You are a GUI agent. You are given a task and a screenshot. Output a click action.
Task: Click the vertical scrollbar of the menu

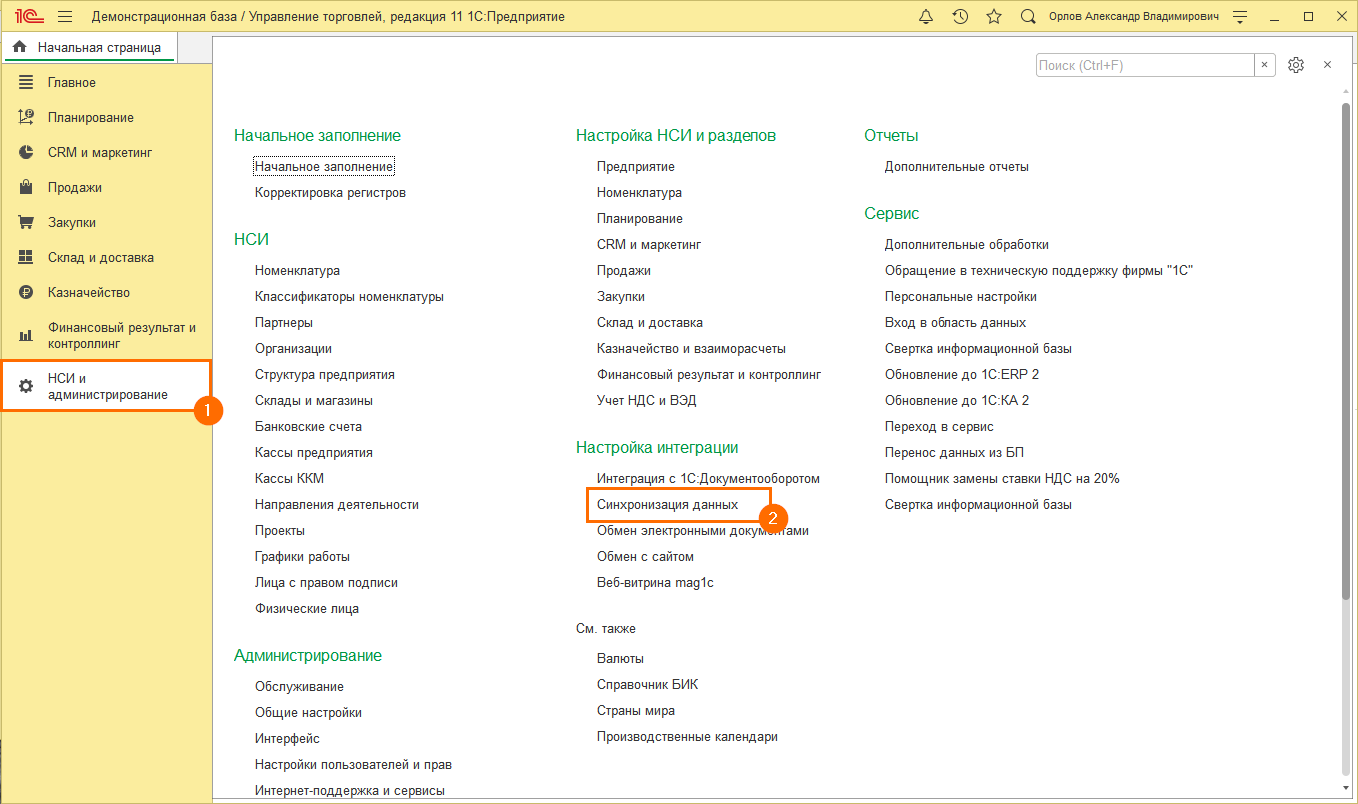click(1346, 350)
